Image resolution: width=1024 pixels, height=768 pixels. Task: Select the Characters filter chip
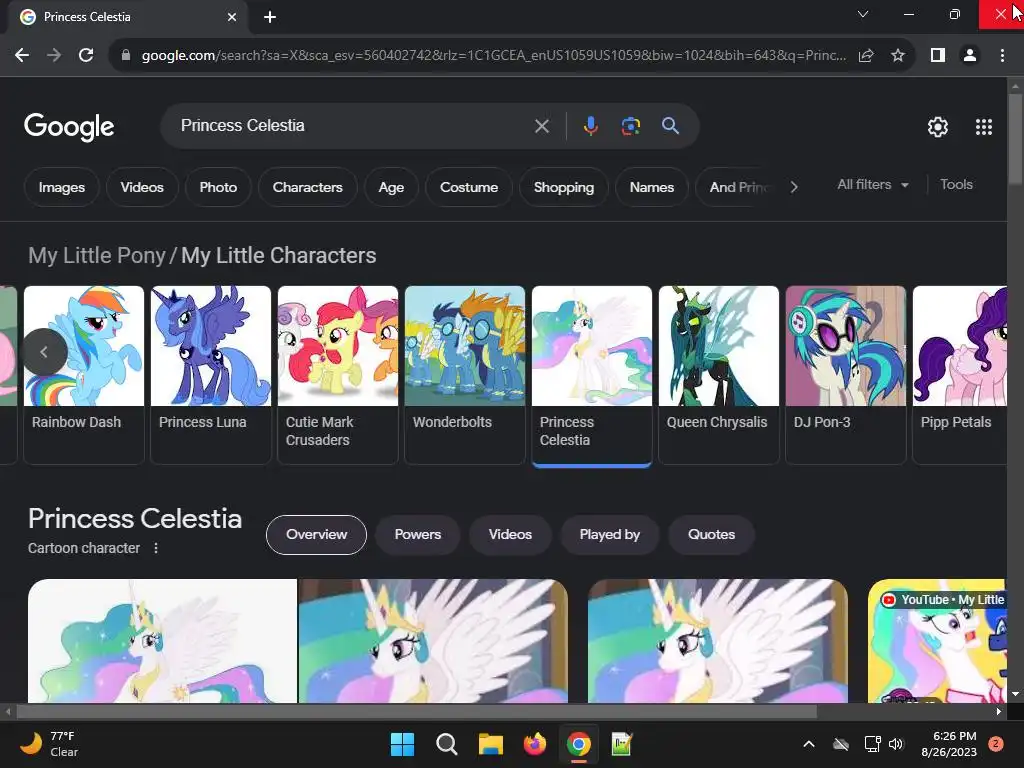(x=308, y=187)
